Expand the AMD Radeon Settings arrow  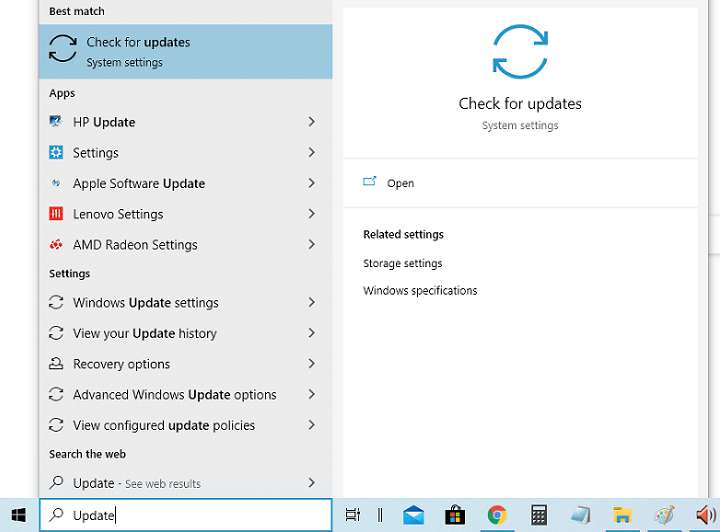[x=312, y=245]
